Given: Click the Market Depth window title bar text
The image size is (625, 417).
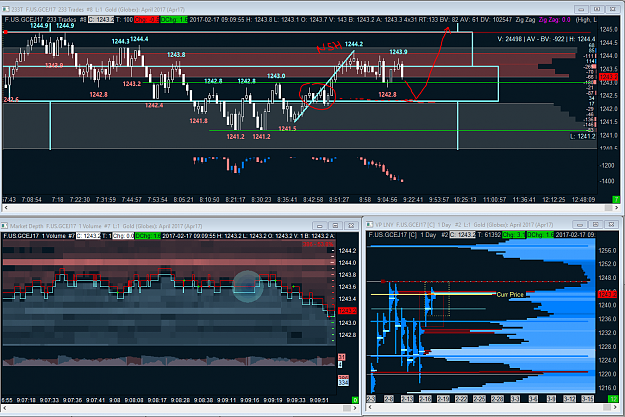Looking at the screenshot, I should [x=106, y=226].
